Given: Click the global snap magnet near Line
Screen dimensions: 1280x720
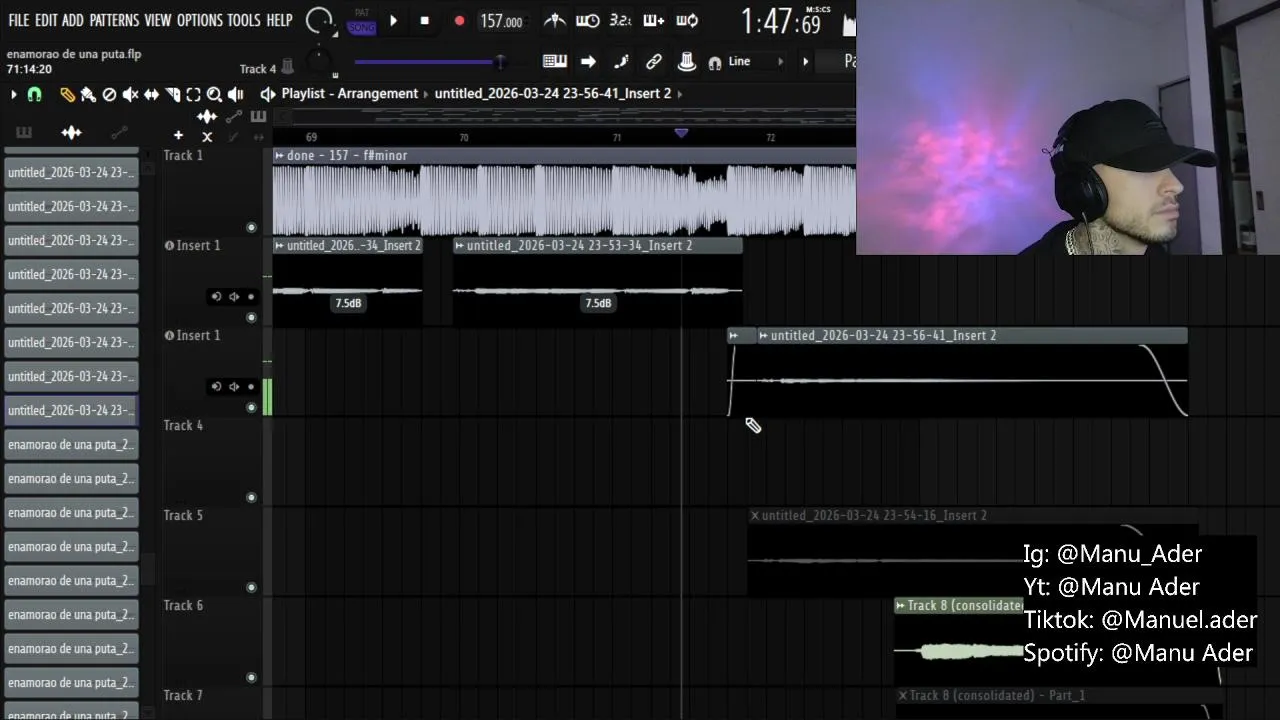Looking at the screenshot, I should (714, 63).
